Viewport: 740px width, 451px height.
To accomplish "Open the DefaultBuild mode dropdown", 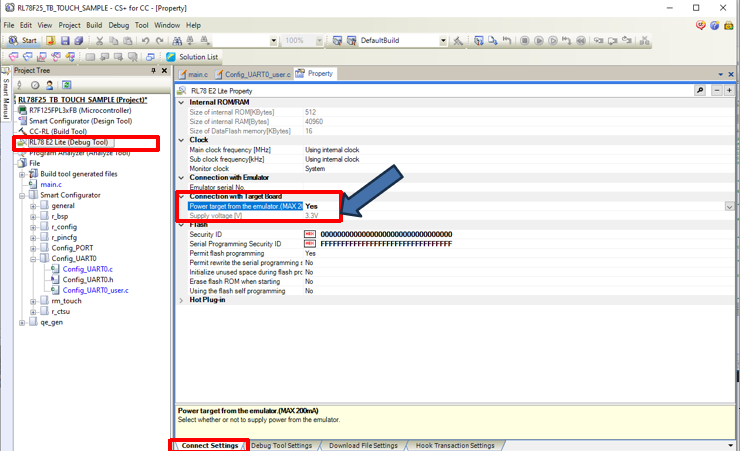I will (443, 41).
